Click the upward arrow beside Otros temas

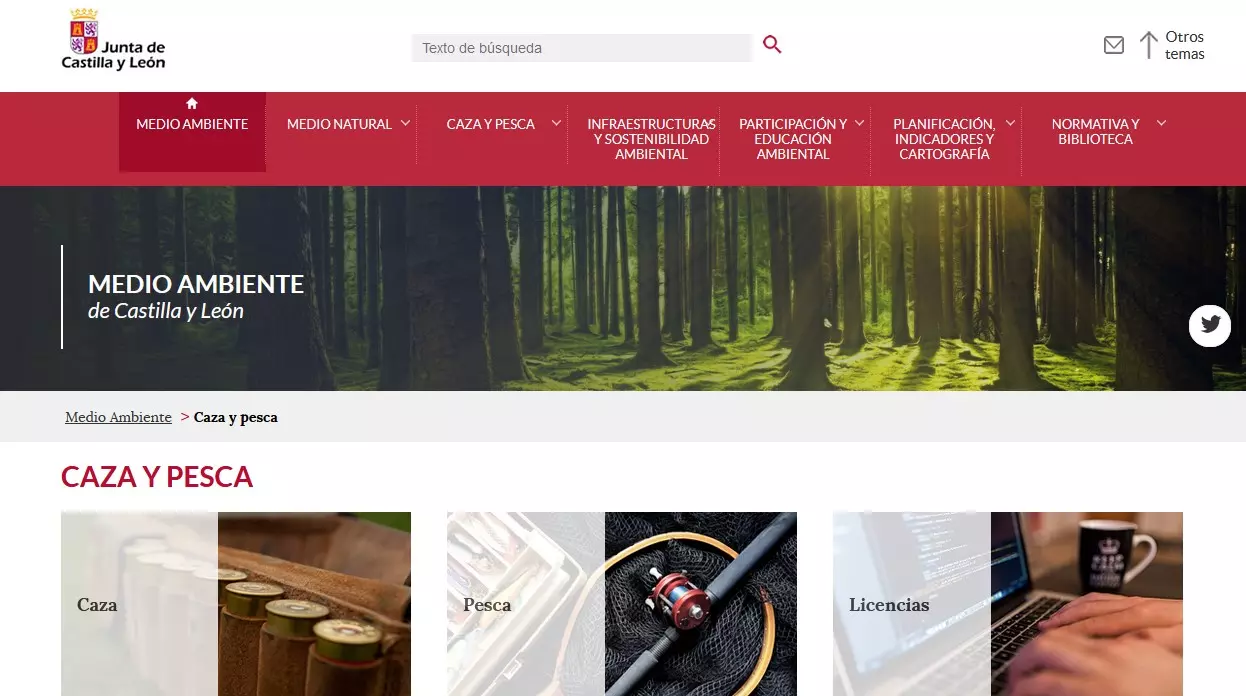click(1149, 45)
